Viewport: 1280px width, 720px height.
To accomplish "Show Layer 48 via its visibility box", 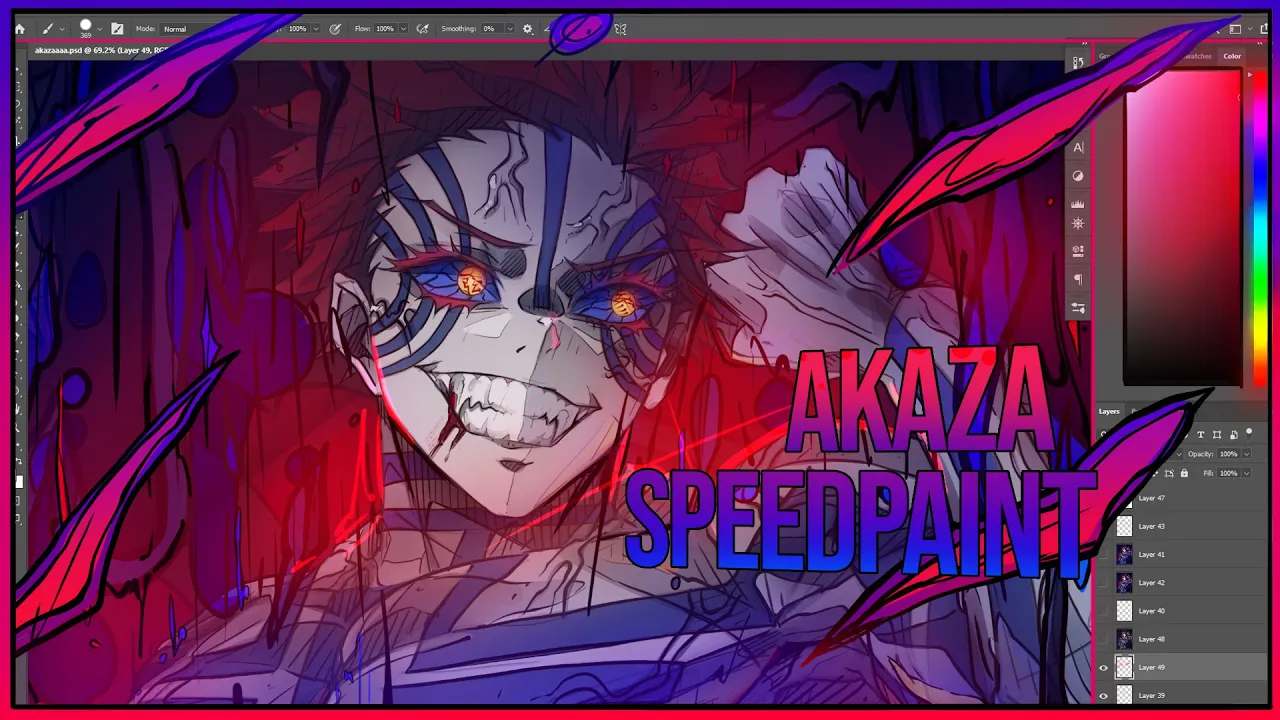I will [x=1104, y=638].
